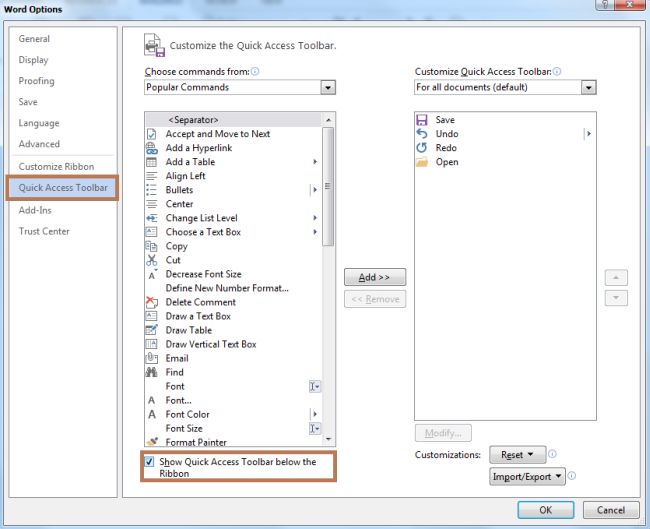The image size is (650, 529).
Task: Open the Popular Commands dropdown
Action: 328,87
